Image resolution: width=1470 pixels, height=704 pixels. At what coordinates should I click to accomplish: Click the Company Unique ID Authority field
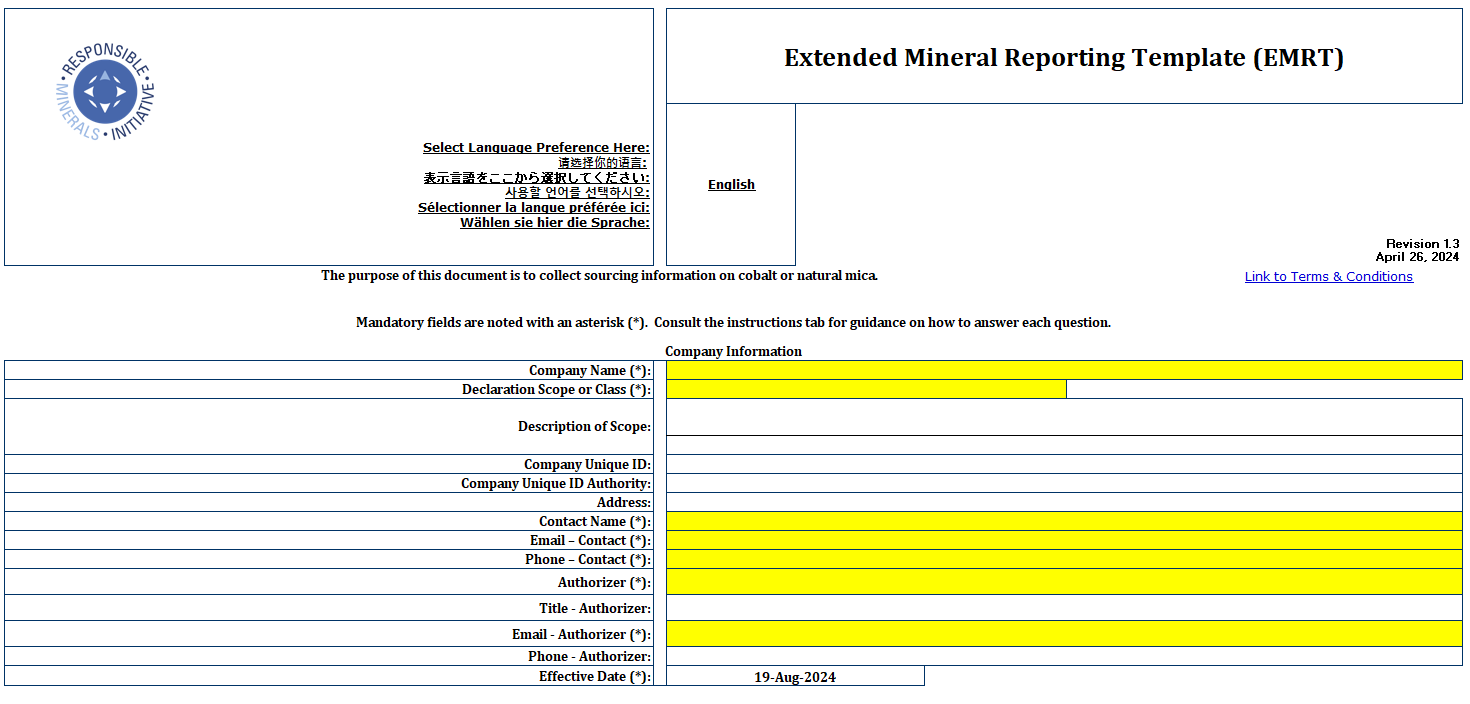pyautogui.click(x=1060, y=483)
